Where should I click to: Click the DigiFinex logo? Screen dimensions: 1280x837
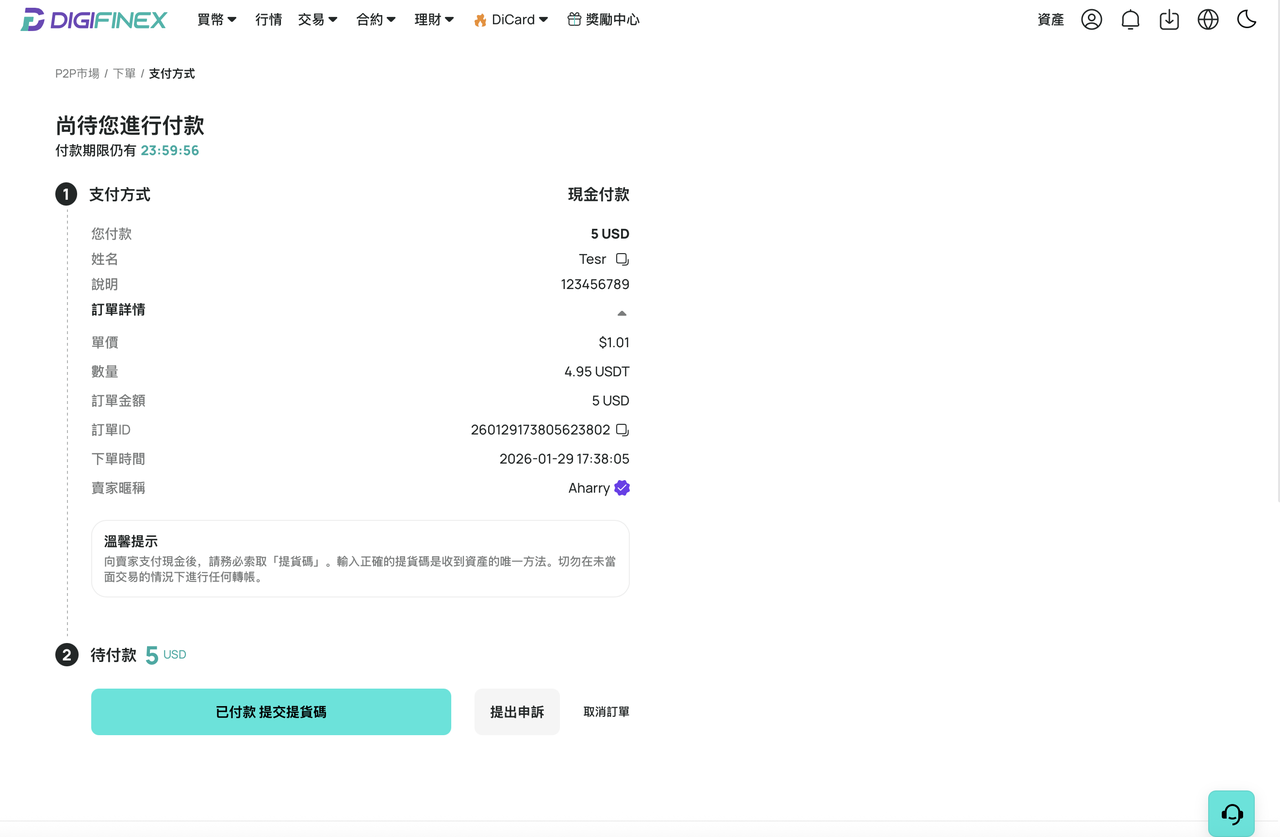[x=94, y=19]
